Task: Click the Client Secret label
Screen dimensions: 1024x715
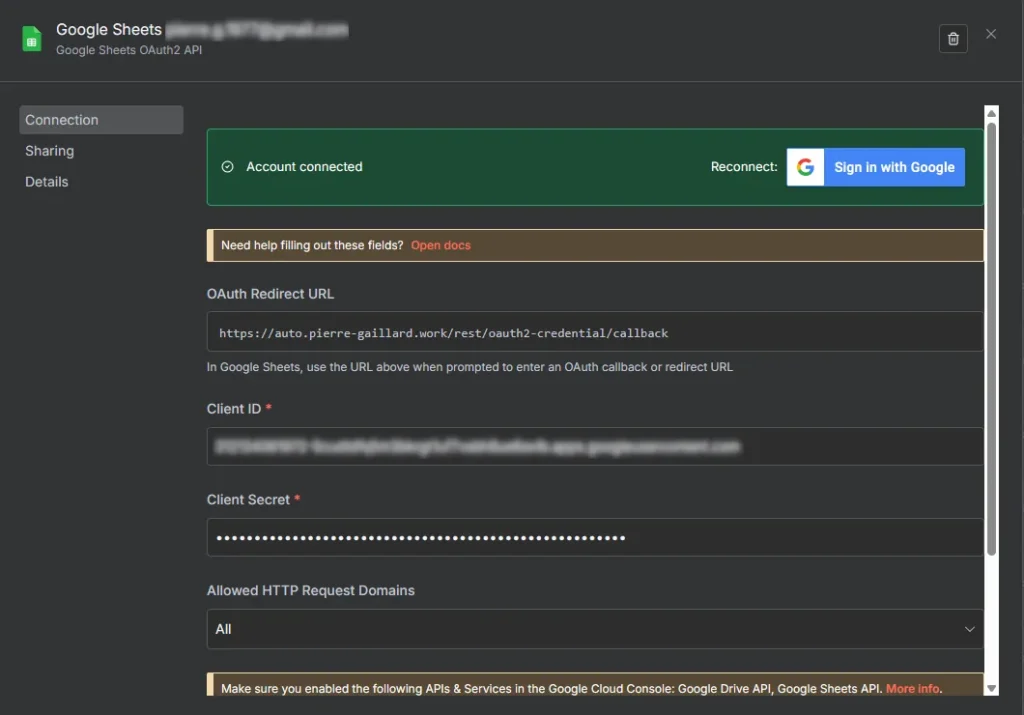Action: (248, 500)
